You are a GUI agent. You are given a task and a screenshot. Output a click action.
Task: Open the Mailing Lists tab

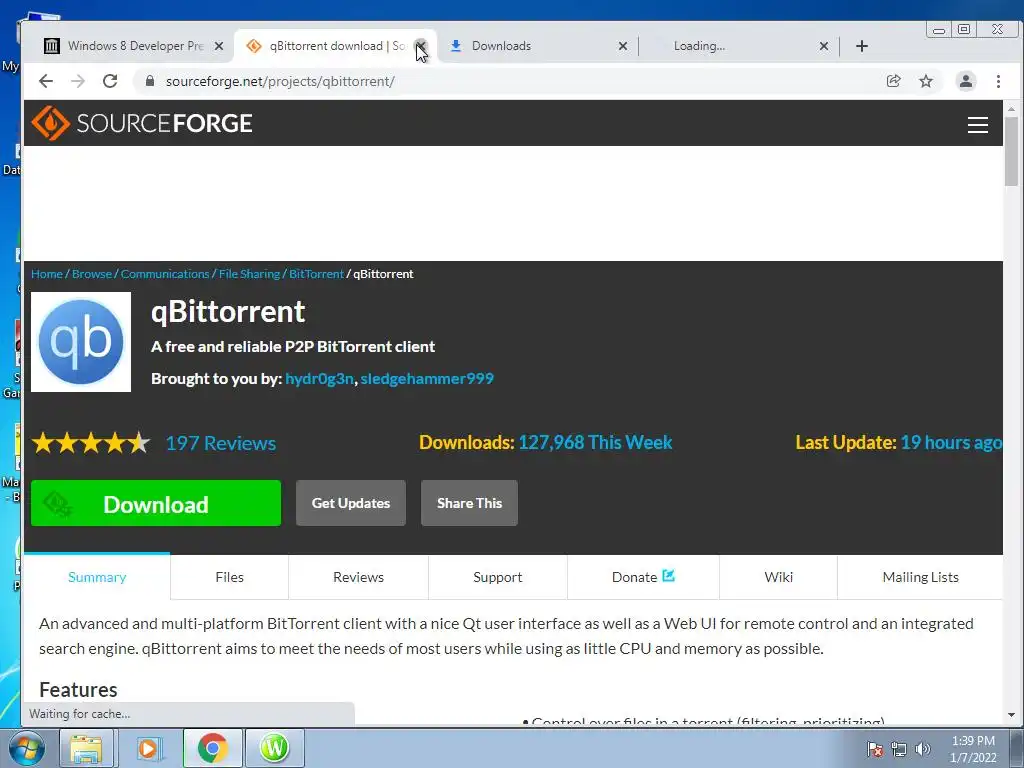(x=920, y=577)
